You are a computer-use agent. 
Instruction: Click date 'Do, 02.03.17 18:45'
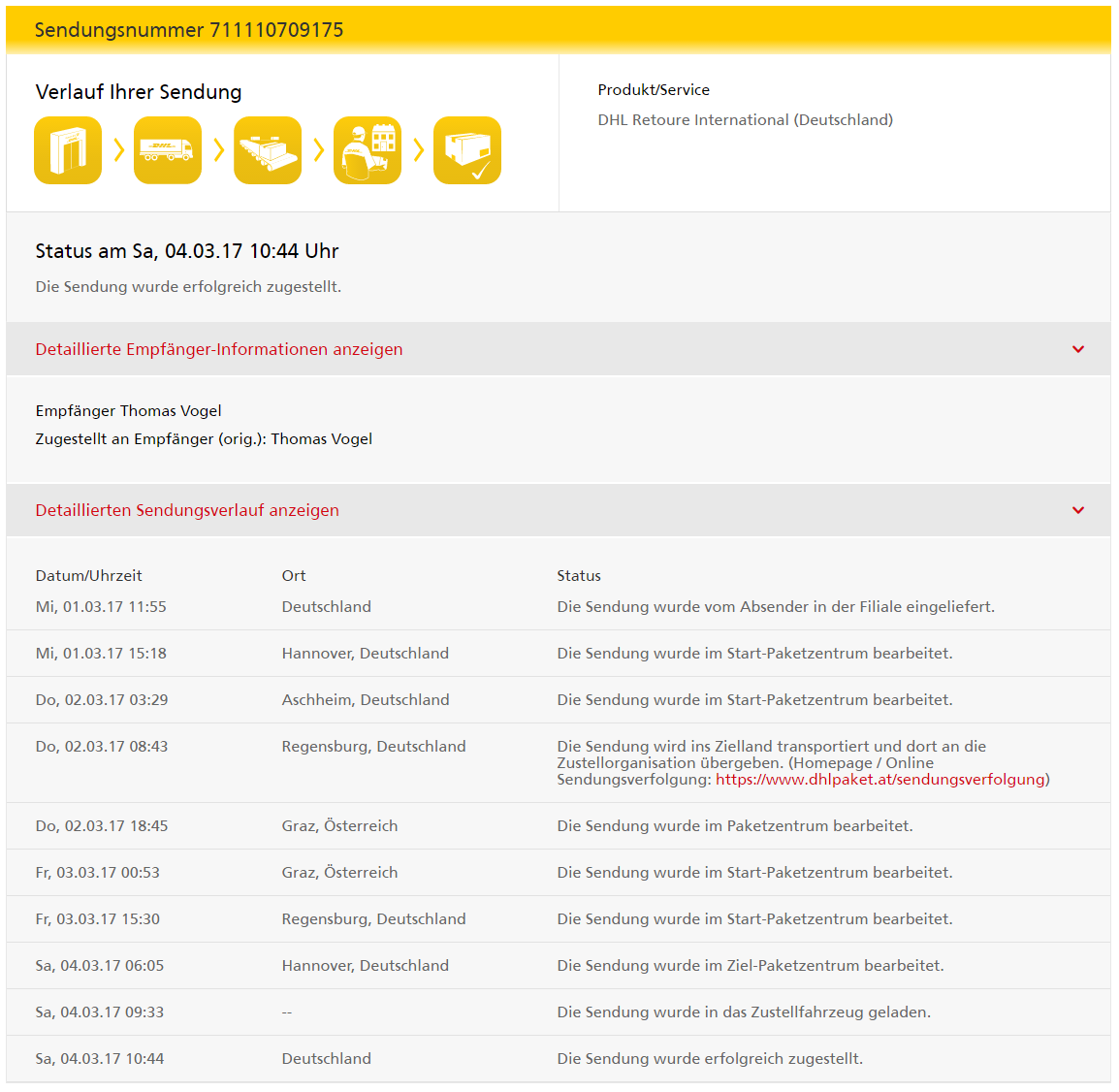(102, 825)
